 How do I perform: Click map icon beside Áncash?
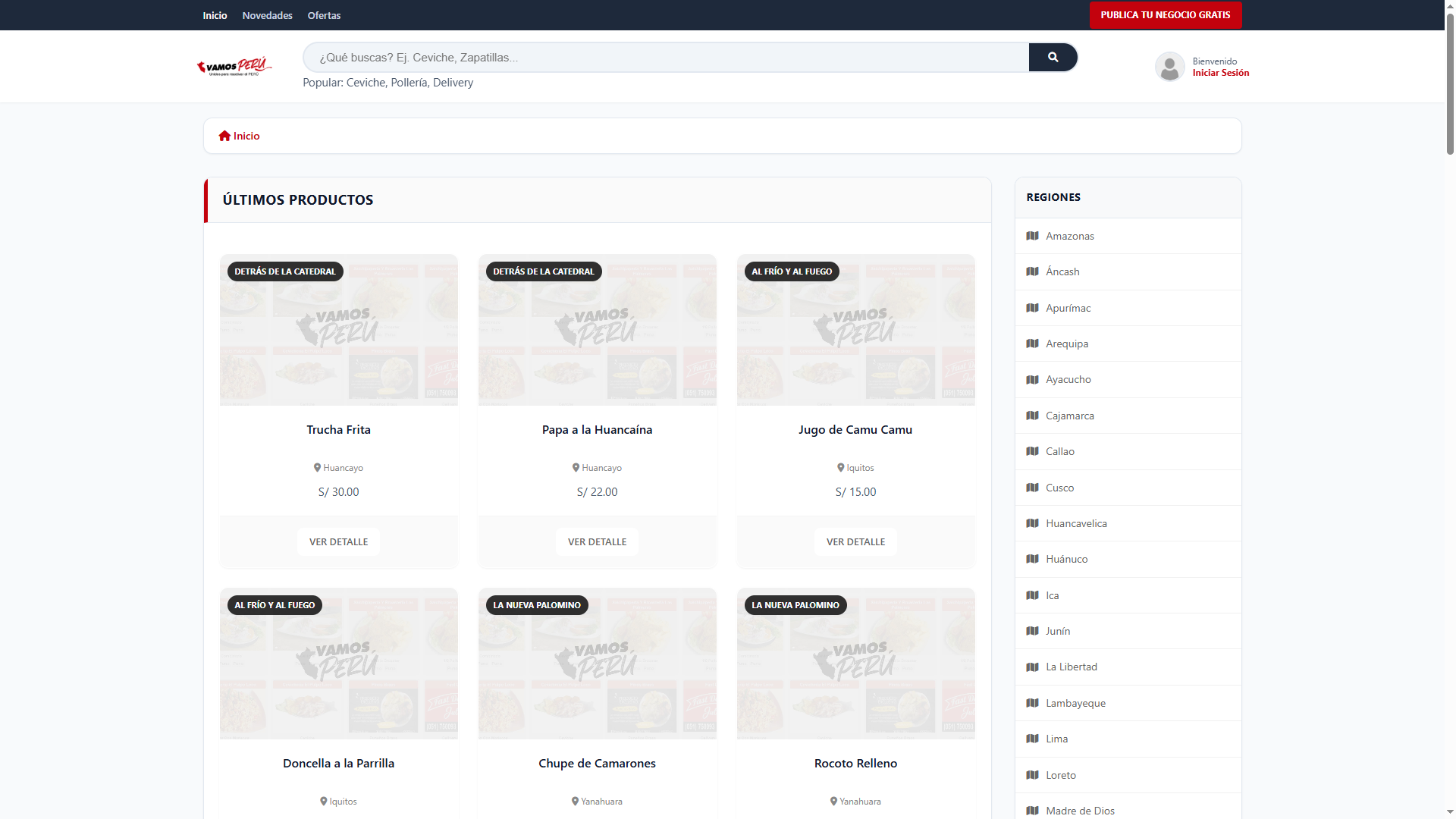tap(1032, 271)
